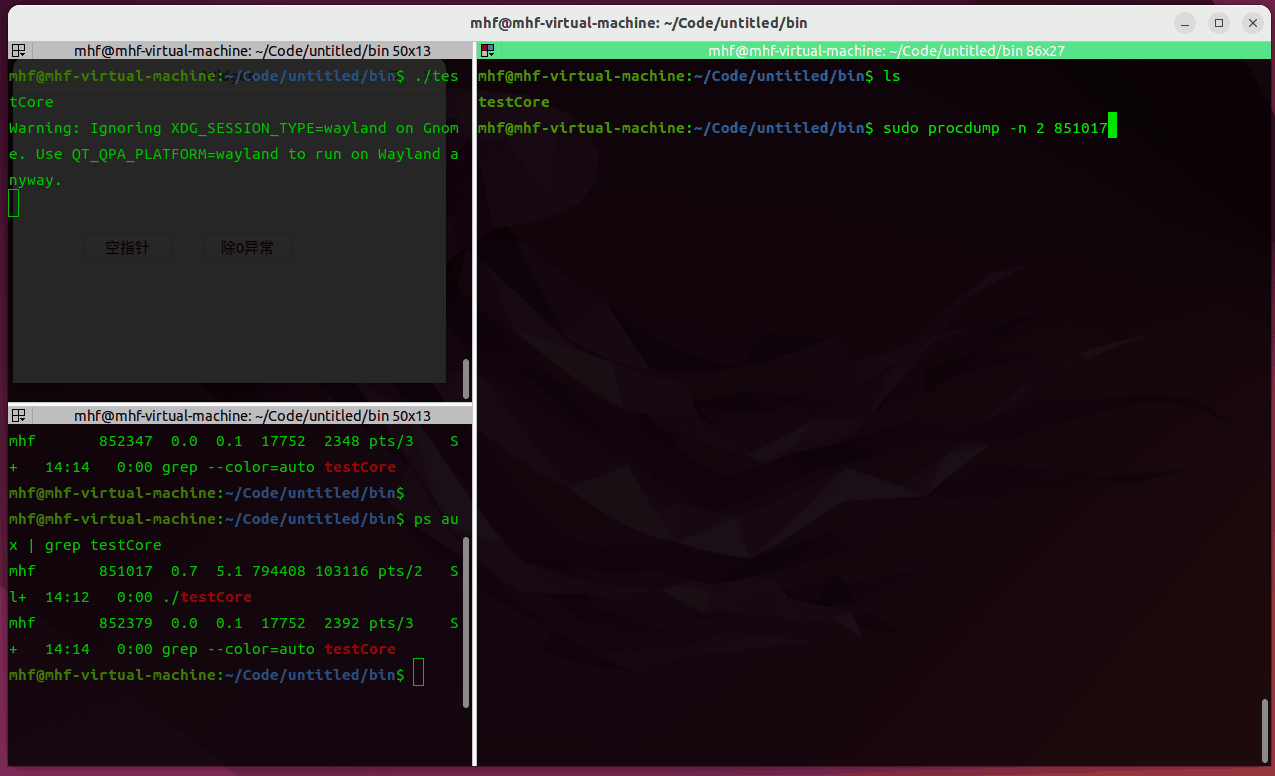Click 'testCore' in the ls output
The image size is (1275, 776).
pos(514,102)
